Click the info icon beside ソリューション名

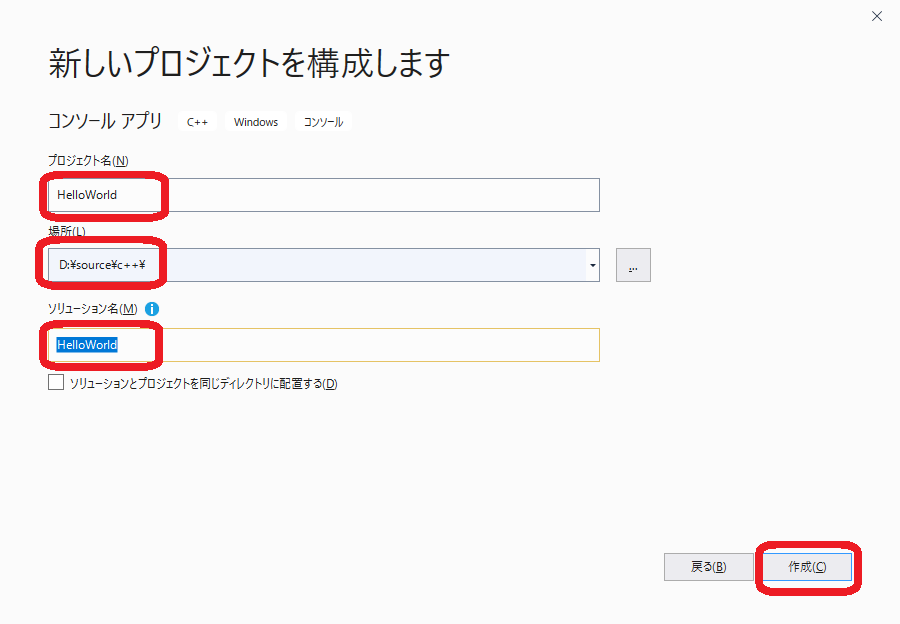click(x=153, y=309)
